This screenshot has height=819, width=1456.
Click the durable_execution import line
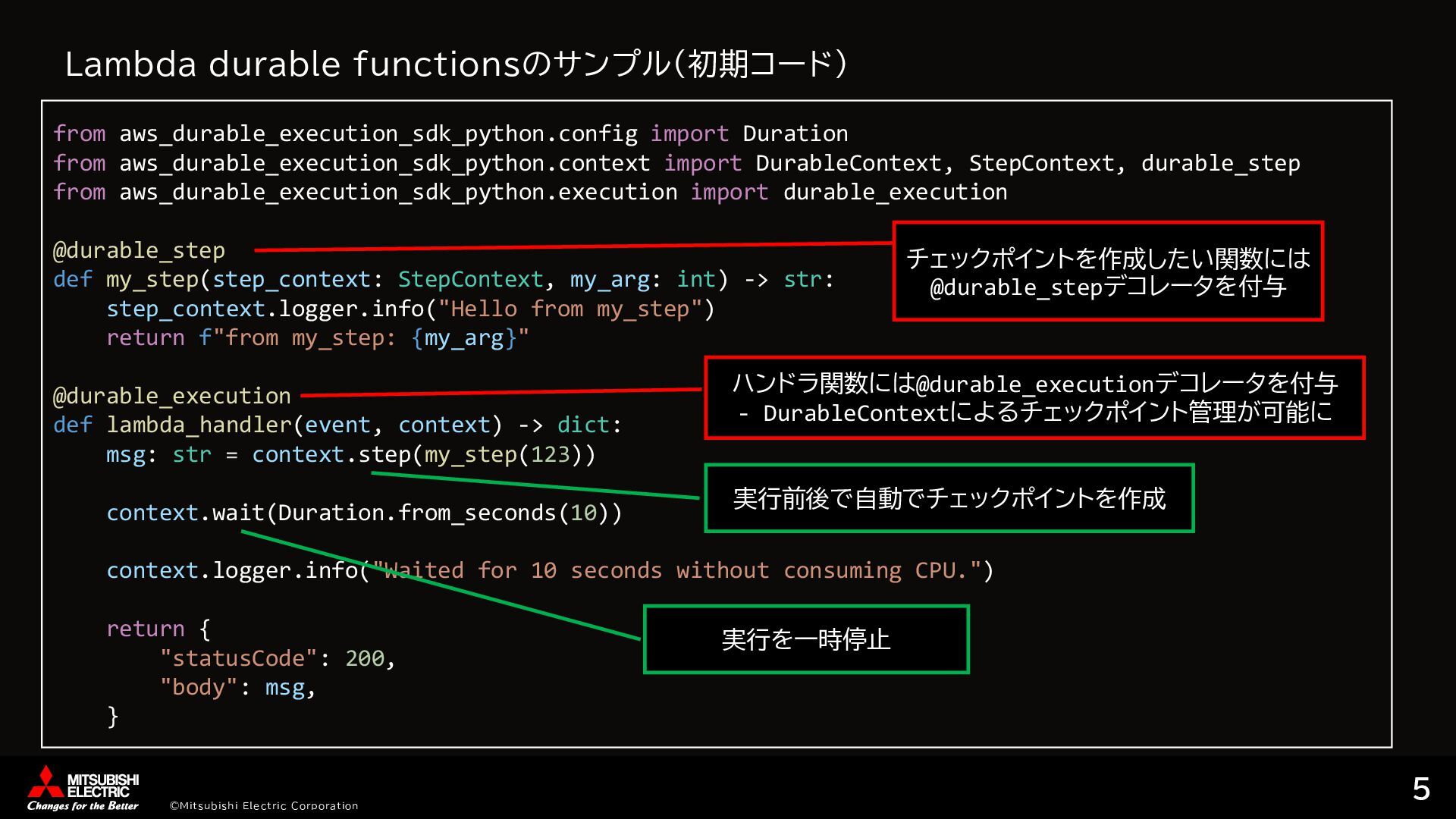530,192
